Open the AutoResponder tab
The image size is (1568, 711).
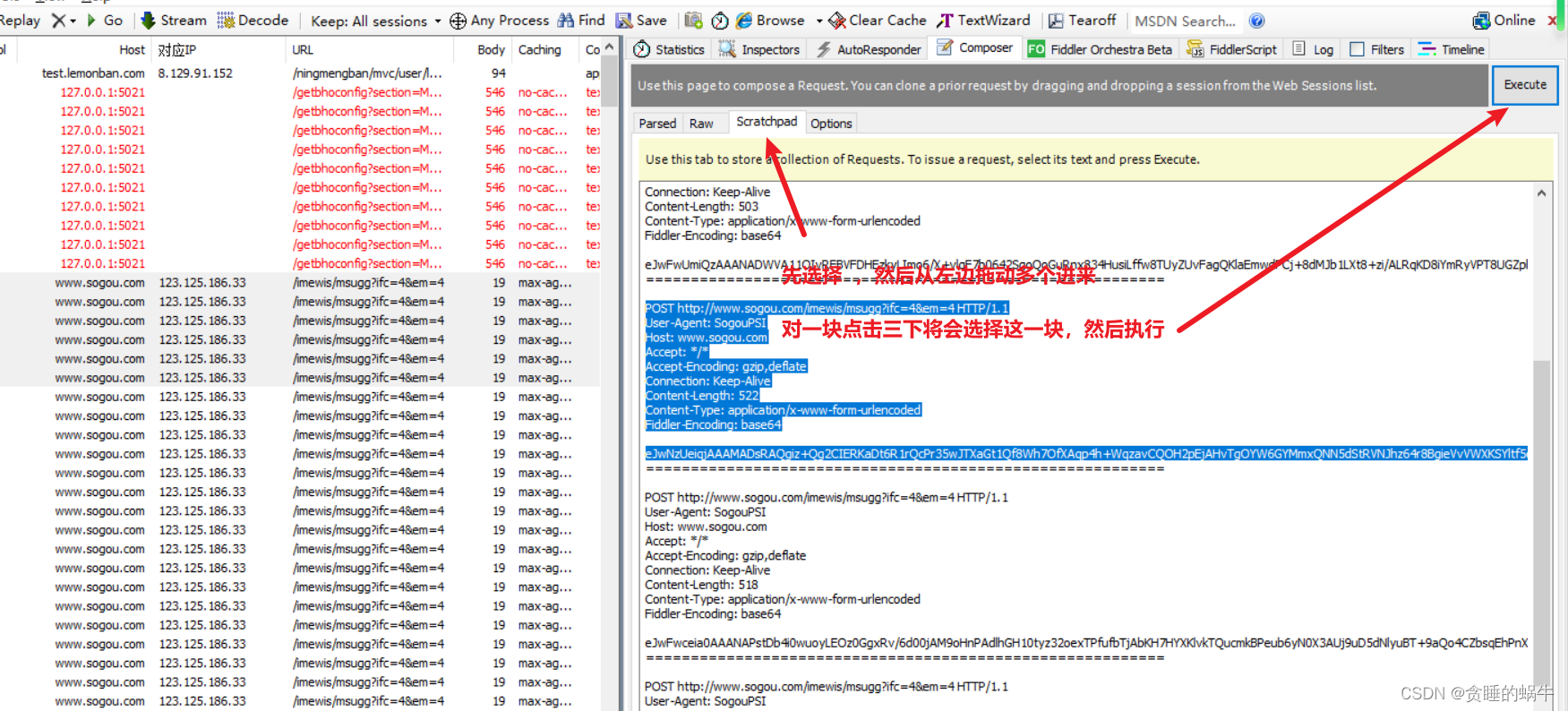(869, 49)
